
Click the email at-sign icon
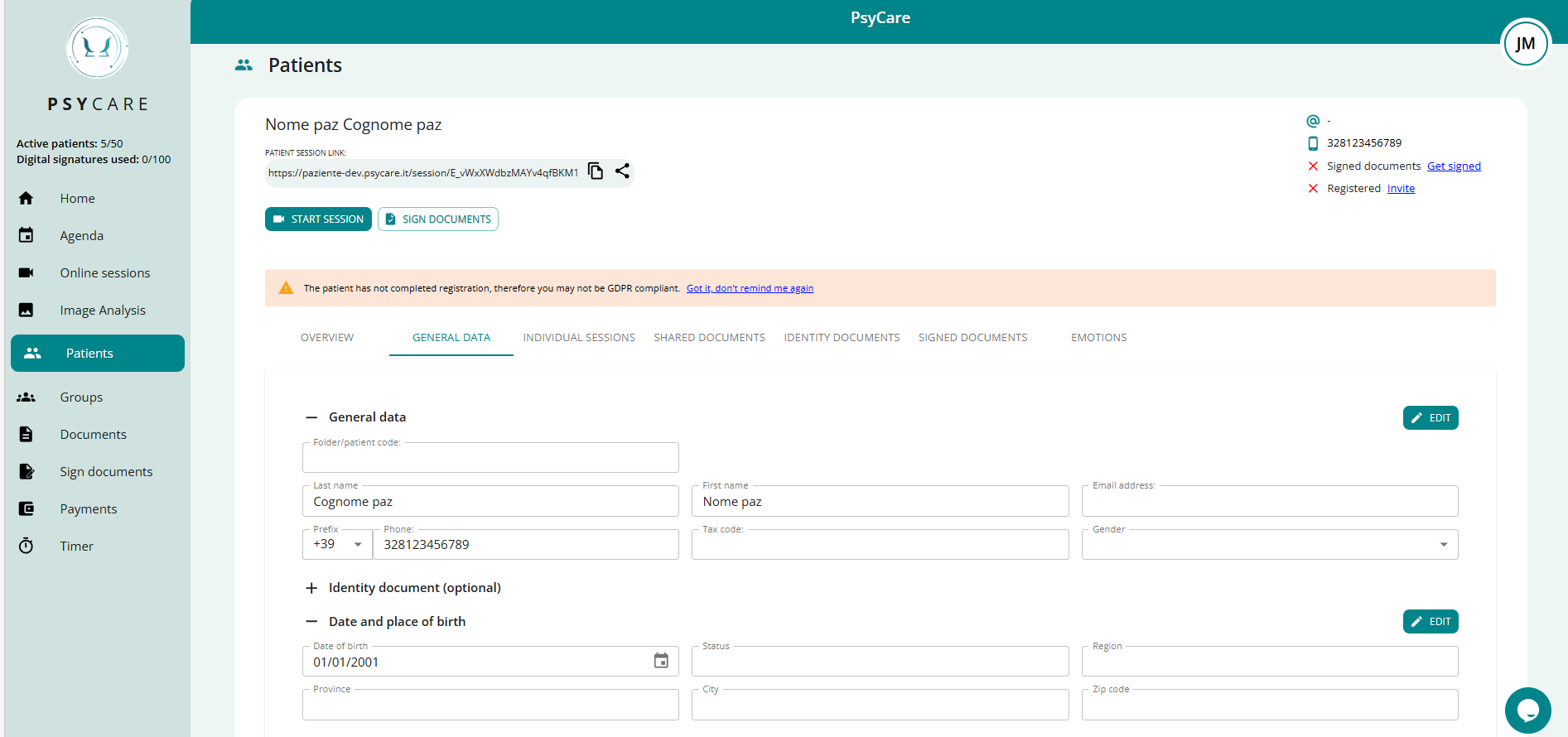[x=1313, y=121]
